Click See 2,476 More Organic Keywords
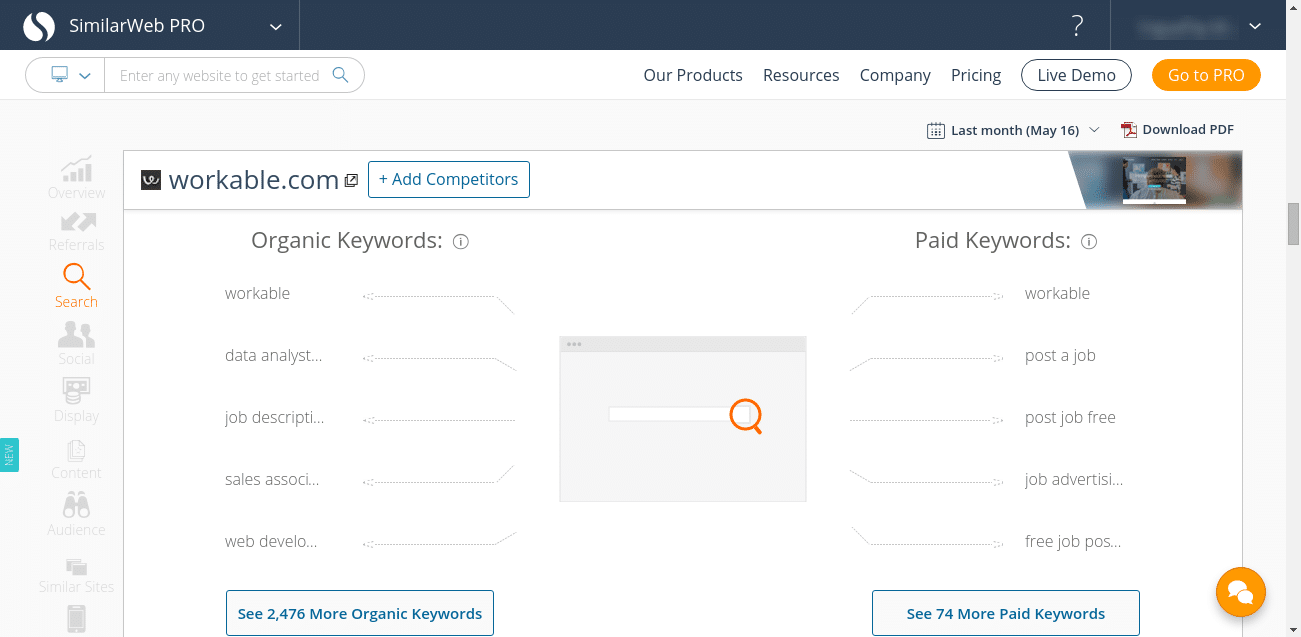 pos(360,613)
